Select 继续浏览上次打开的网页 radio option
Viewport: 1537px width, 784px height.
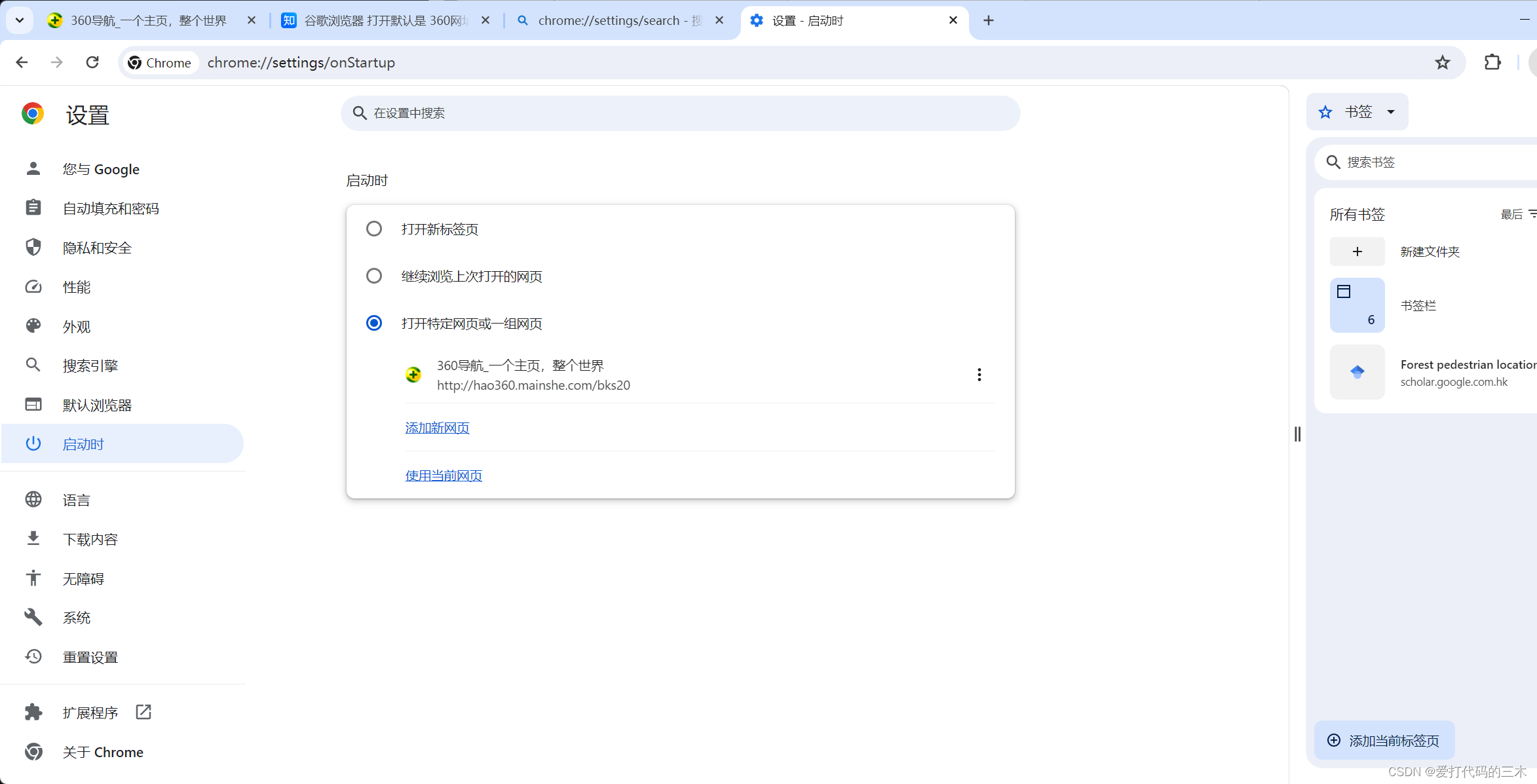point(374,276)
